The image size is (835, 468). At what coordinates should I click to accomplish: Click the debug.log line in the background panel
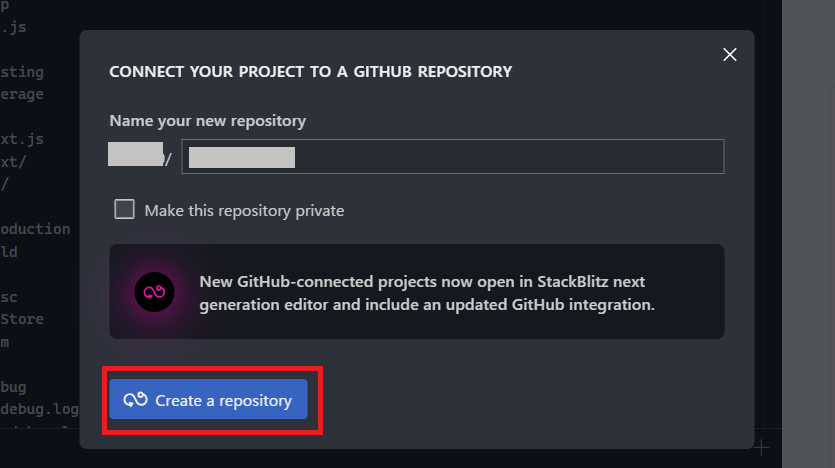point(39,409)
